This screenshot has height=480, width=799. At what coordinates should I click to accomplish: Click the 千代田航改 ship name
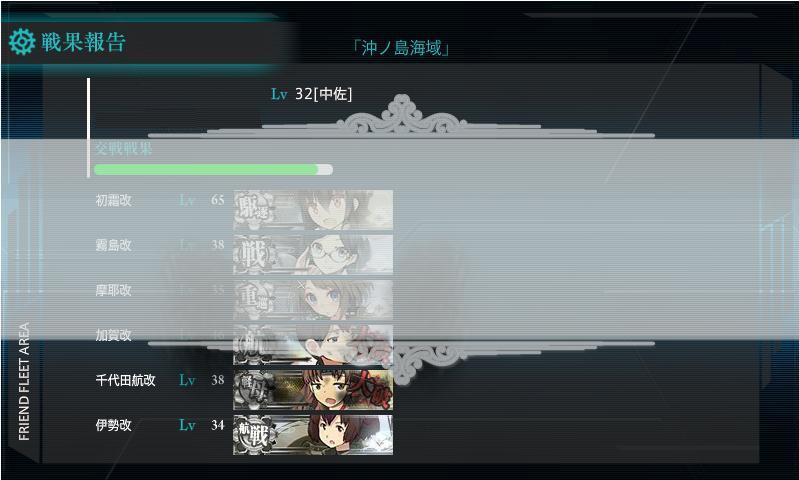pyautogui.click(x=125, y=380)
